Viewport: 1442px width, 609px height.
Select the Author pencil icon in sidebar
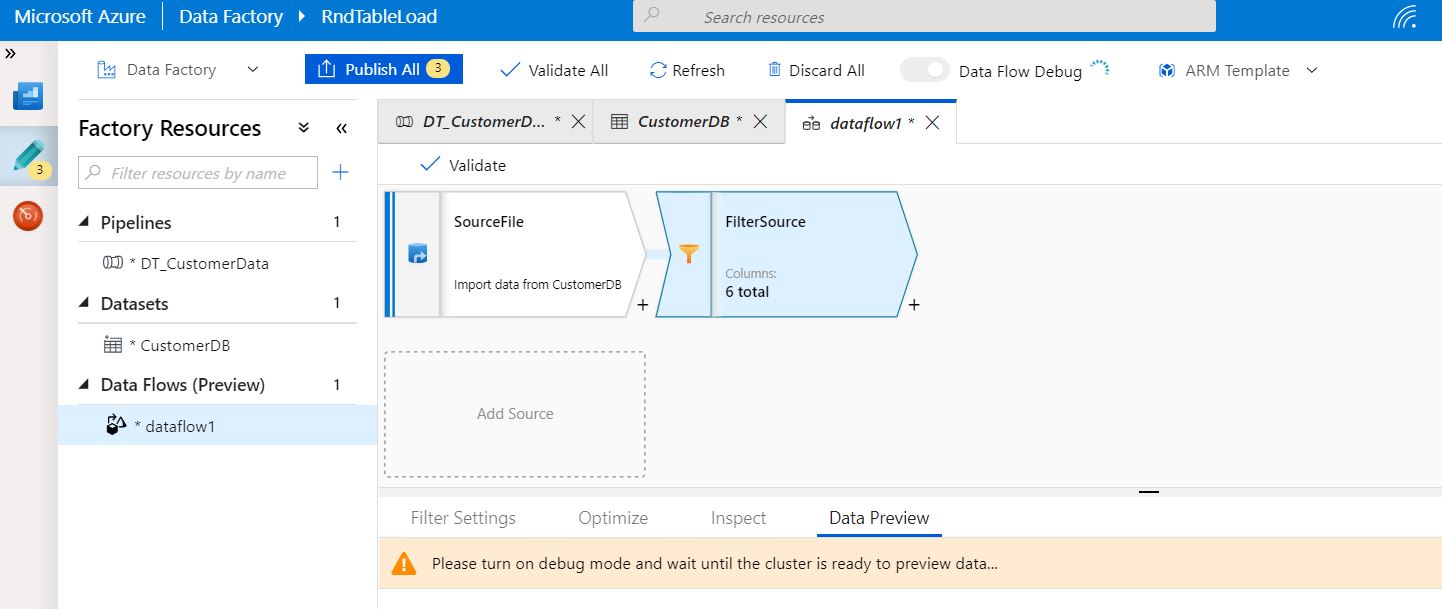[x=28, y=157]
